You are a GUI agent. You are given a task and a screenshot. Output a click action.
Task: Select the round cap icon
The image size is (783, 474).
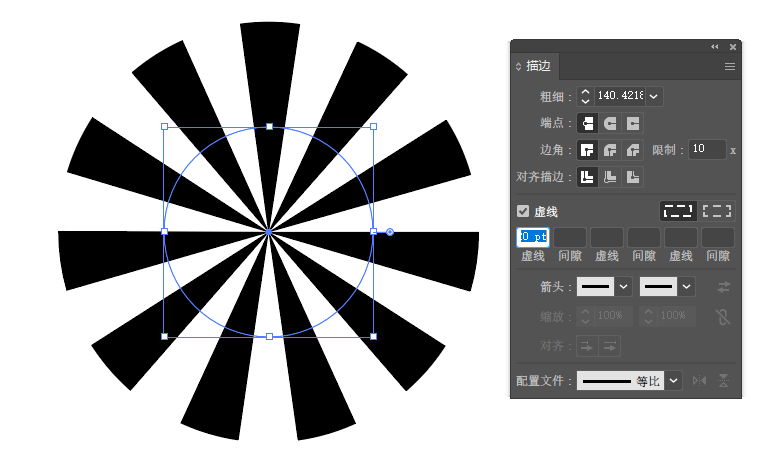(x=610, y=123)
